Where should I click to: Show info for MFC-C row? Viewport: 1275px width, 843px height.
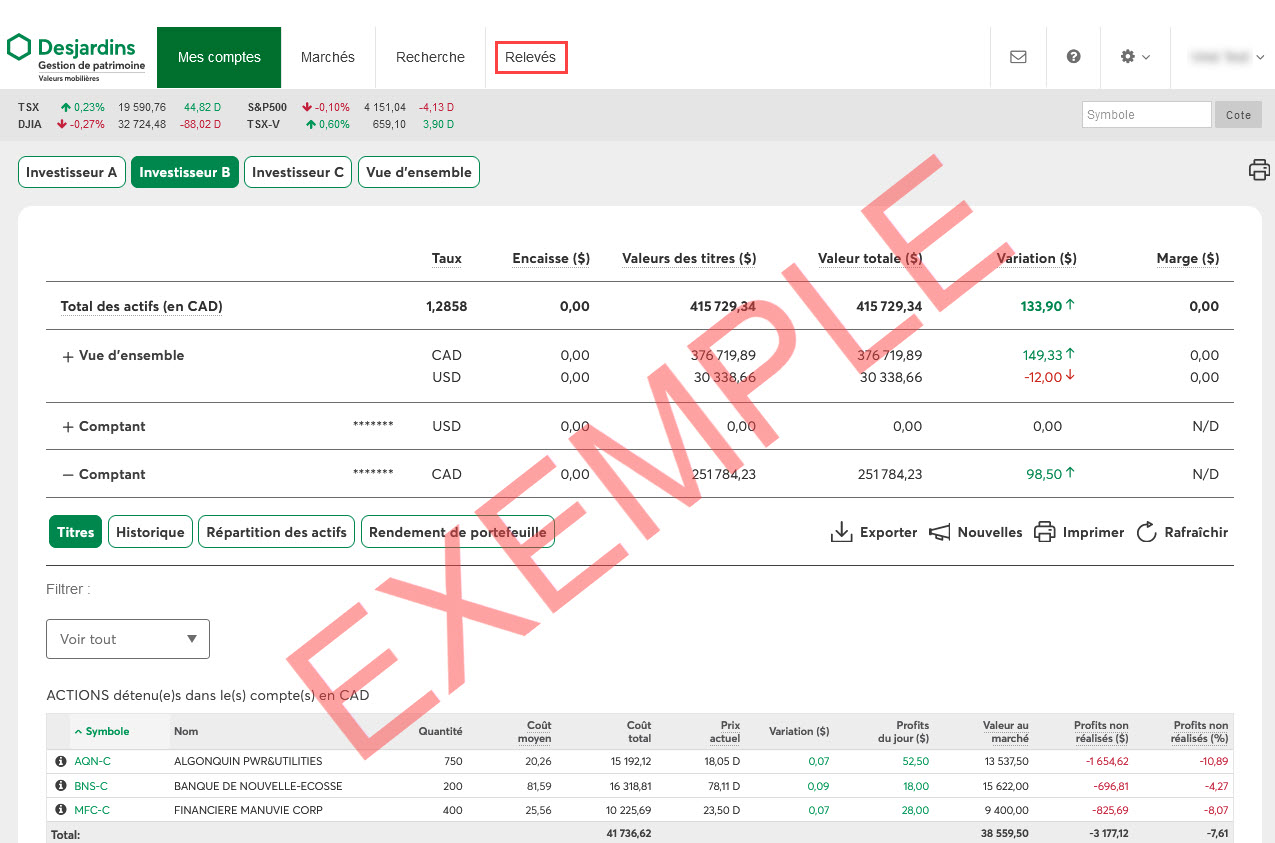60,810
